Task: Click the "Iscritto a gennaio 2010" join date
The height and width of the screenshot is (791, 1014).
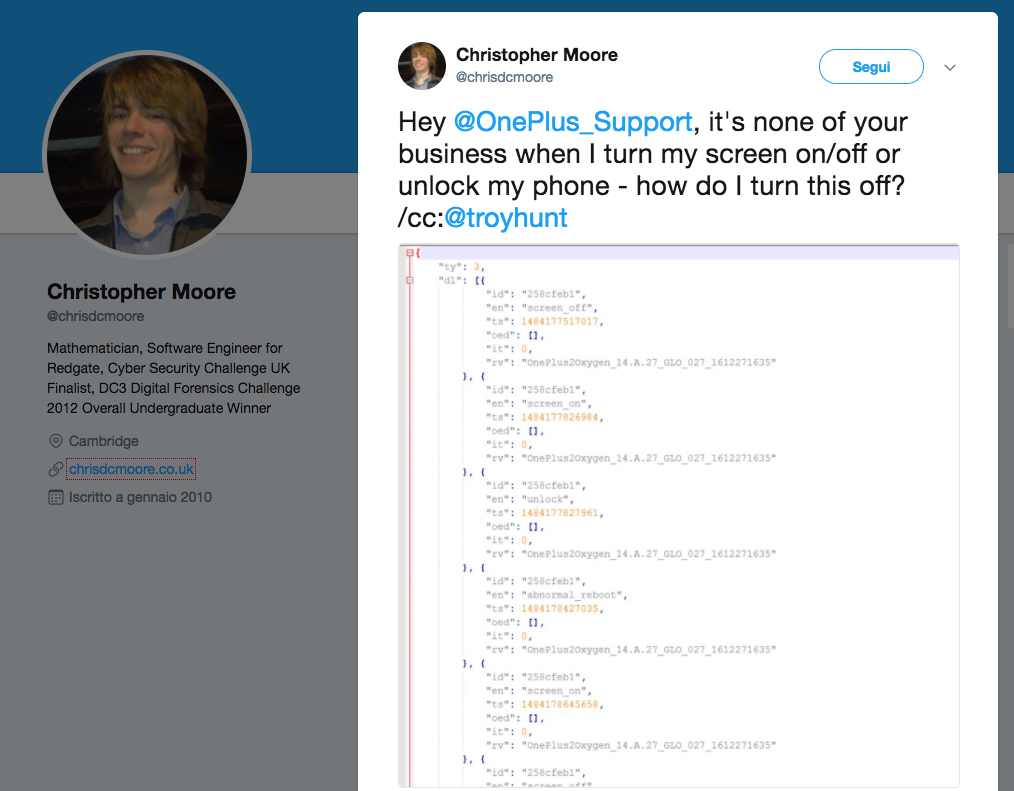Action: pyautogui.click(x=140, y=497)
